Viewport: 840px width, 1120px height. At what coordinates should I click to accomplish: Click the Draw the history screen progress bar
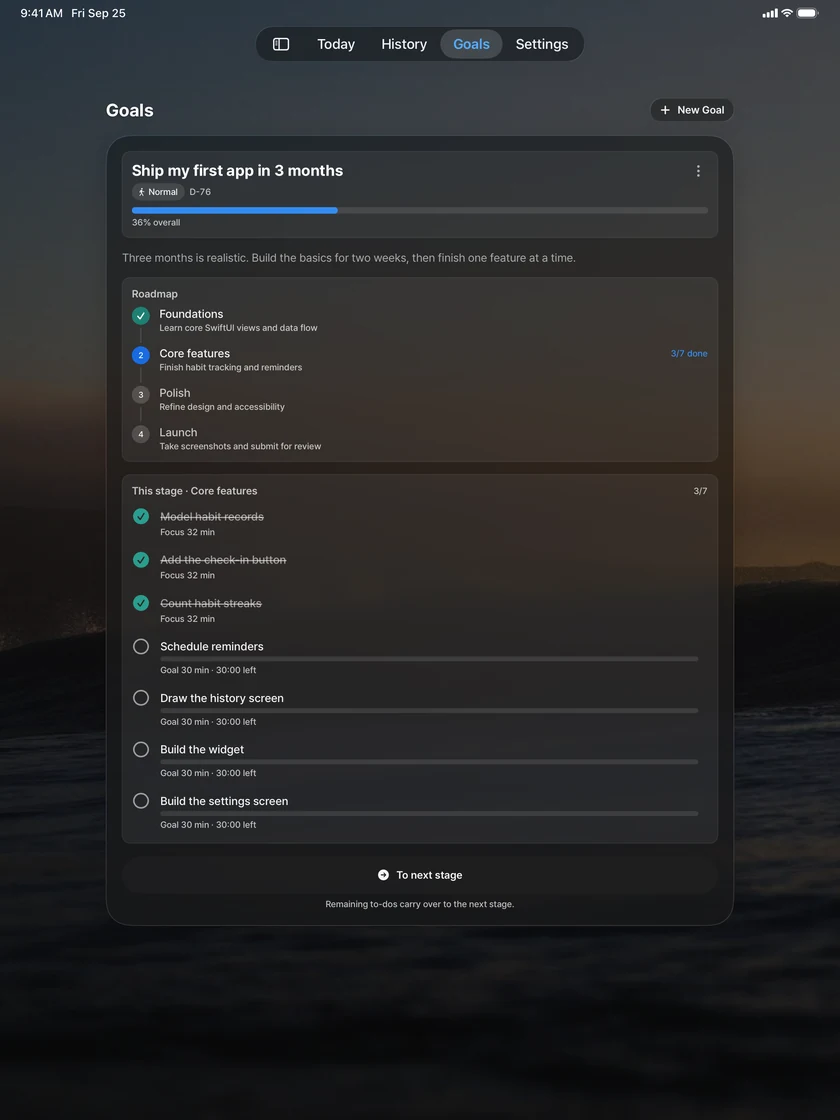[429, 710]
